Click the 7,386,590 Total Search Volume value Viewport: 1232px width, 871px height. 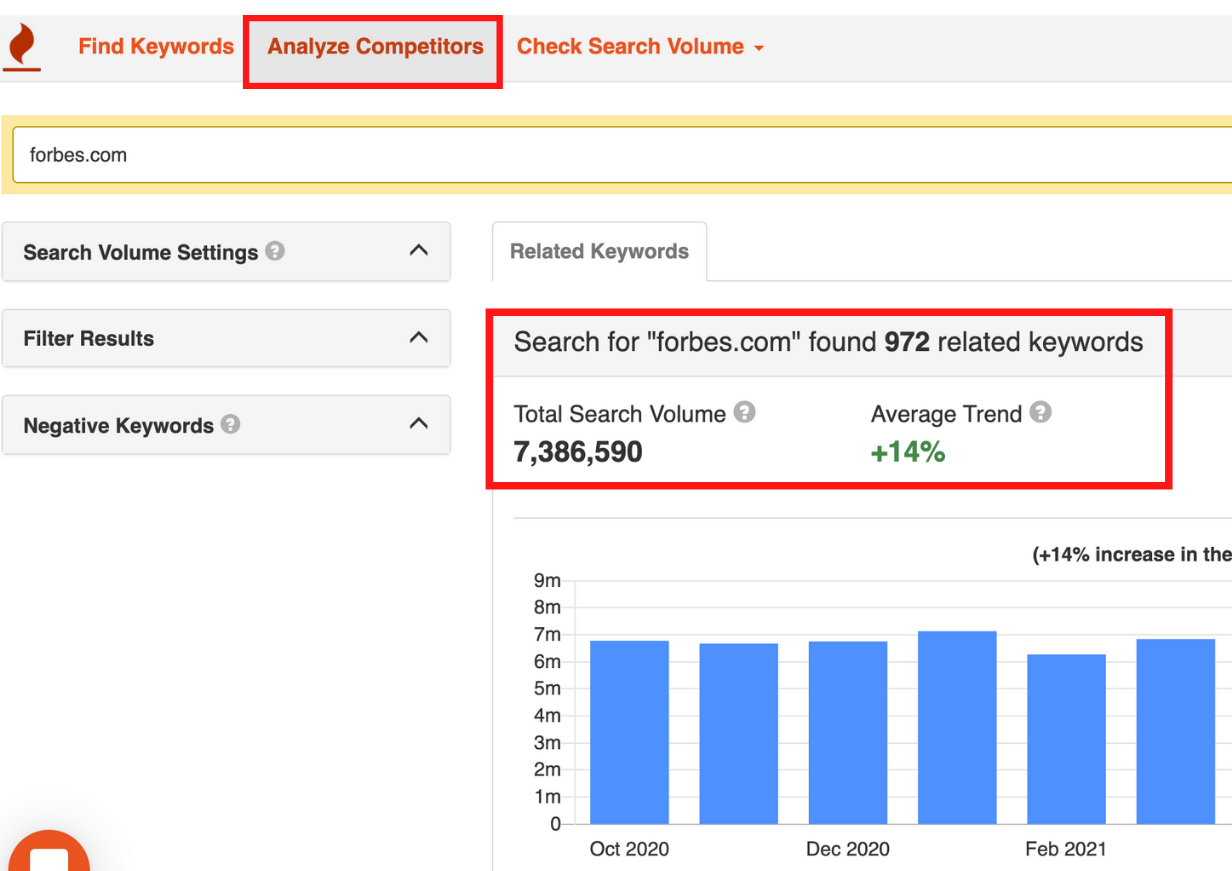tap(578, 451)
